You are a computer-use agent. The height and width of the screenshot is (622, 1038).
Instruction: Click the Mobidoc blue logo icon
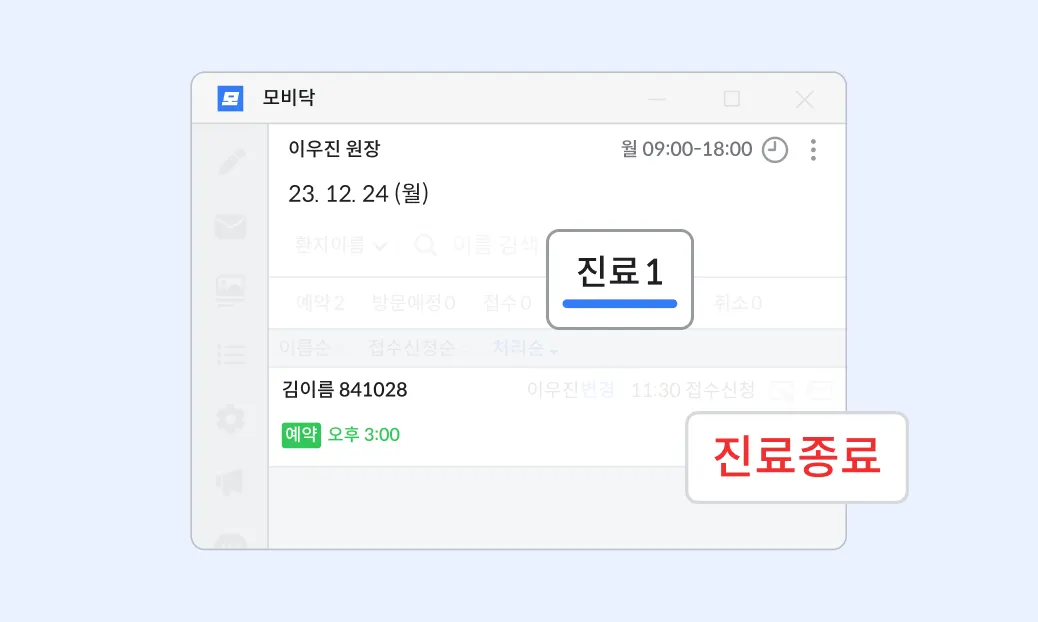tap(230, 99)
